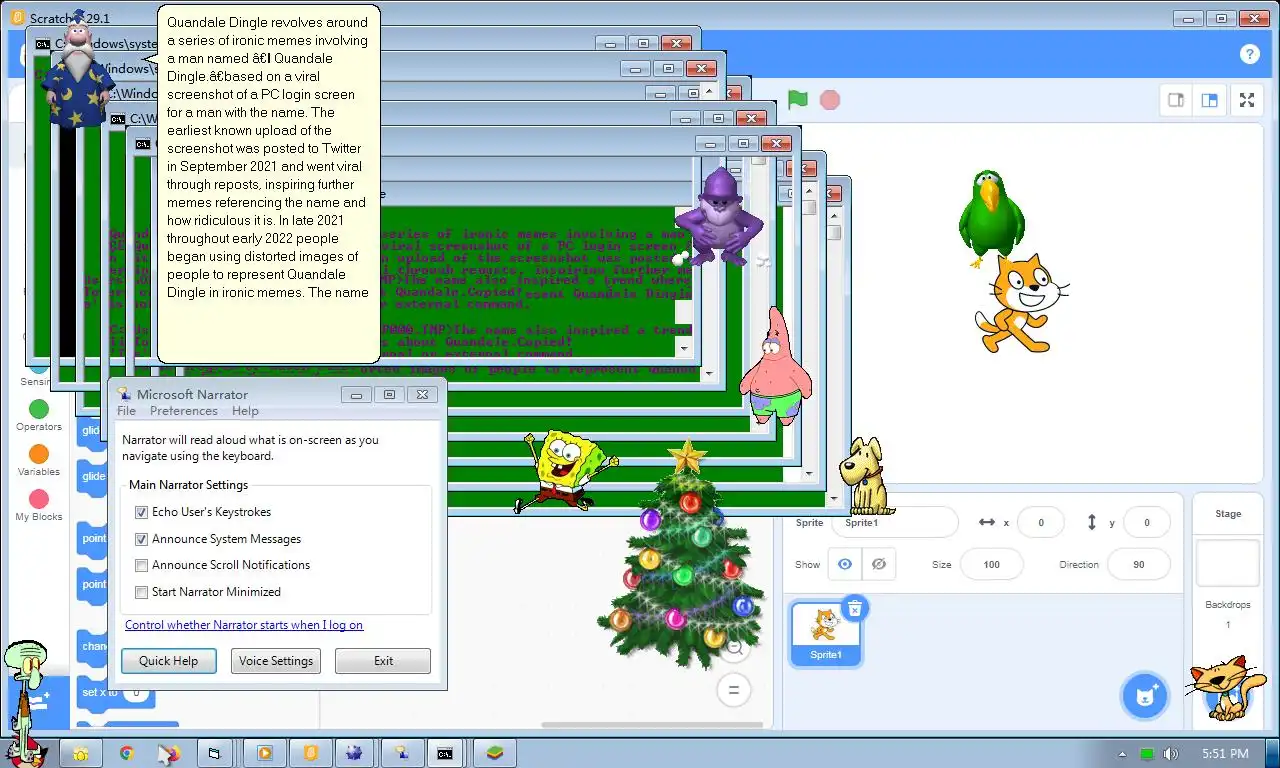This screenshot has width=1280, height=768.
Task: Click Quick Help button in Narrator
Action: click(168, 661)
